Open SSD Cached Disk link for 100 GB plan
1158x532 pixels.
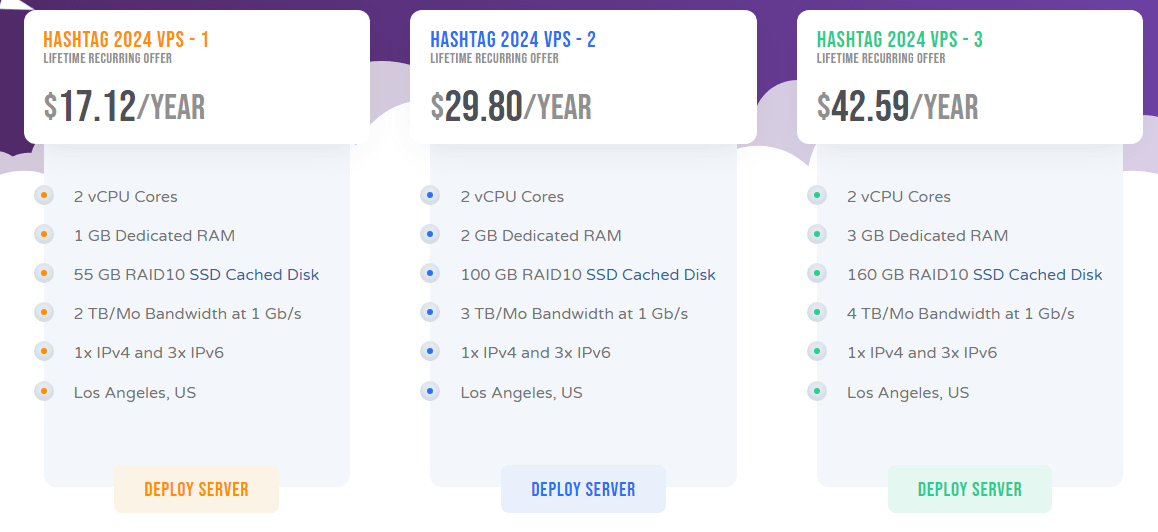[651, 274]
